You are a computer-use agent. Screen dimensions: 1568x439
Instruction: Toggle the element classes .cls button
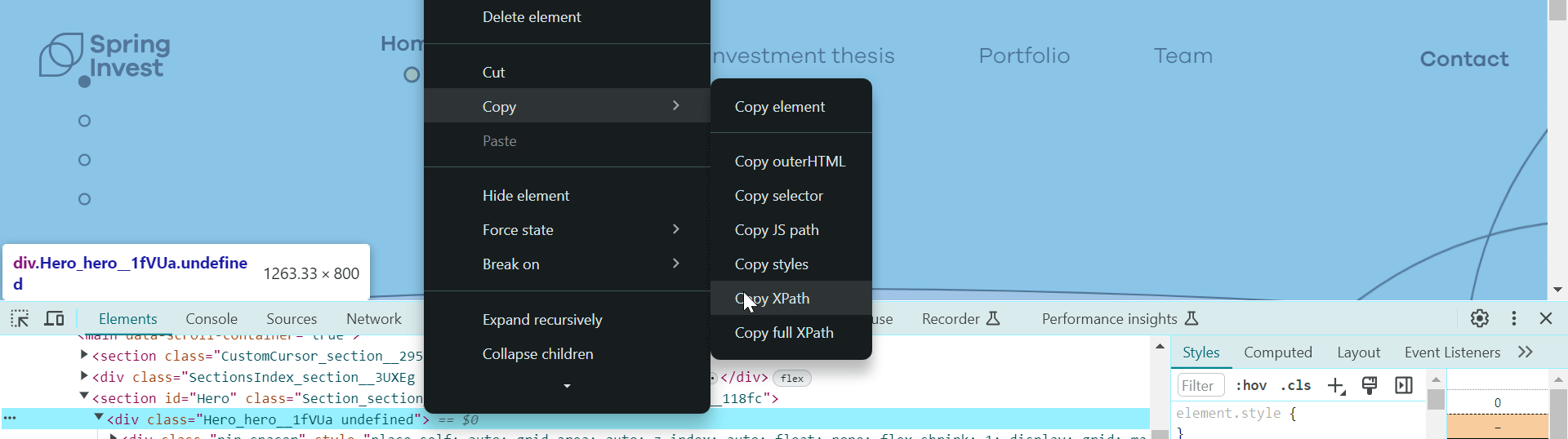click(1296, 385)
